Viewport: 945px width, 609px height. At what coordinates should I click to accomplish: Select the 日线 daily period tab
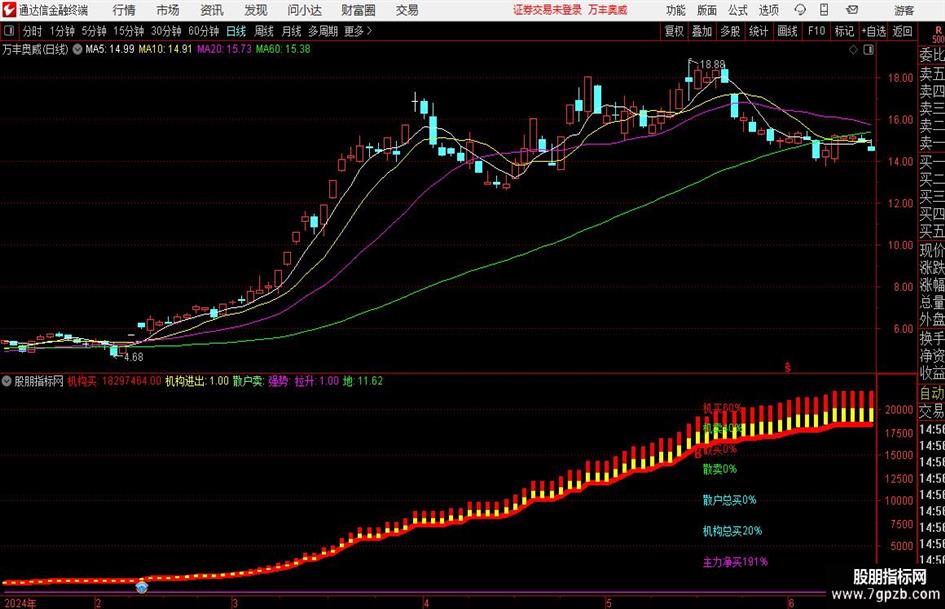[x=236, y=31]
